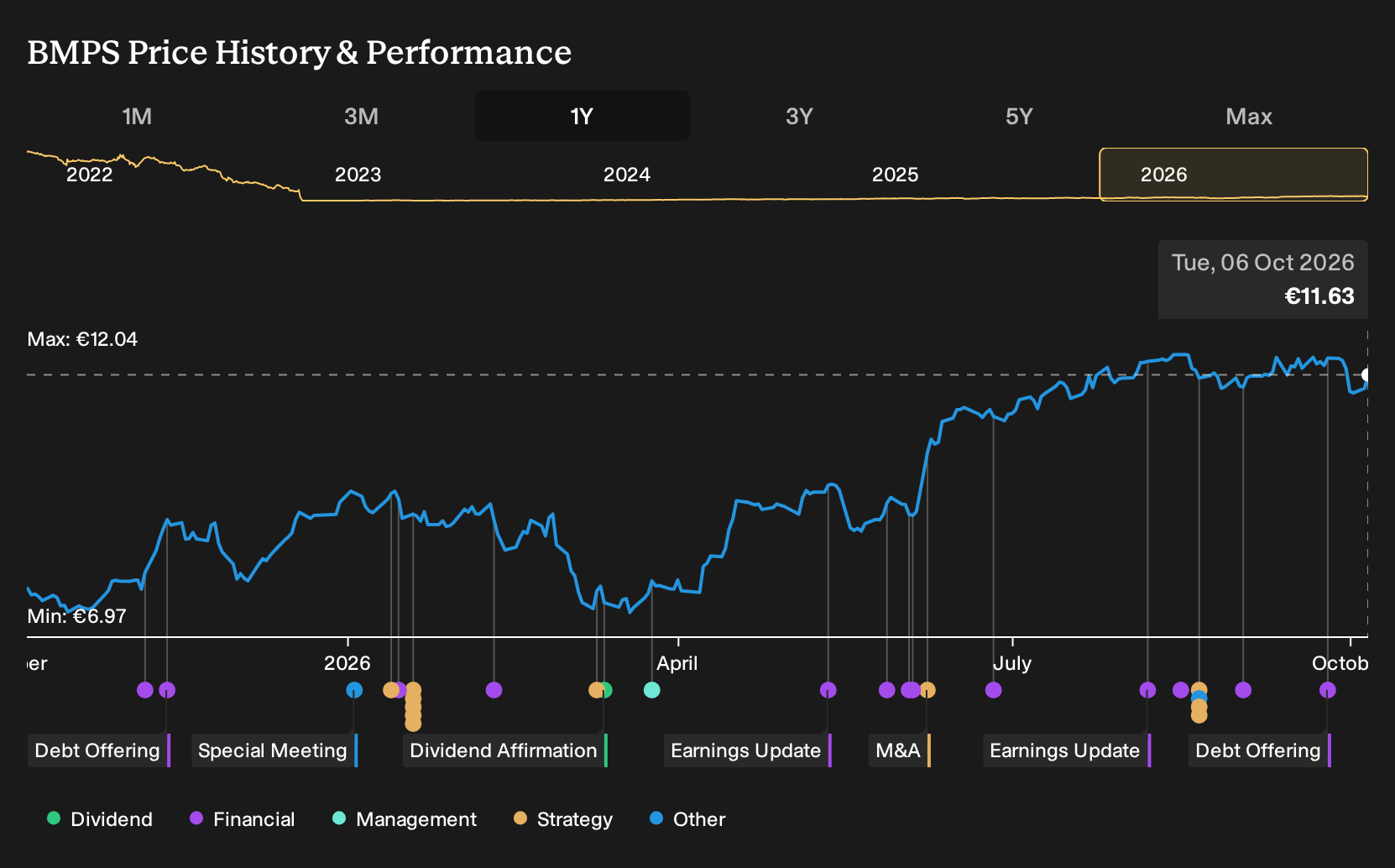This screenshot has width=1395, height=868.
Task: Click 2024 in the overview timeline
Action: (627, 175)
